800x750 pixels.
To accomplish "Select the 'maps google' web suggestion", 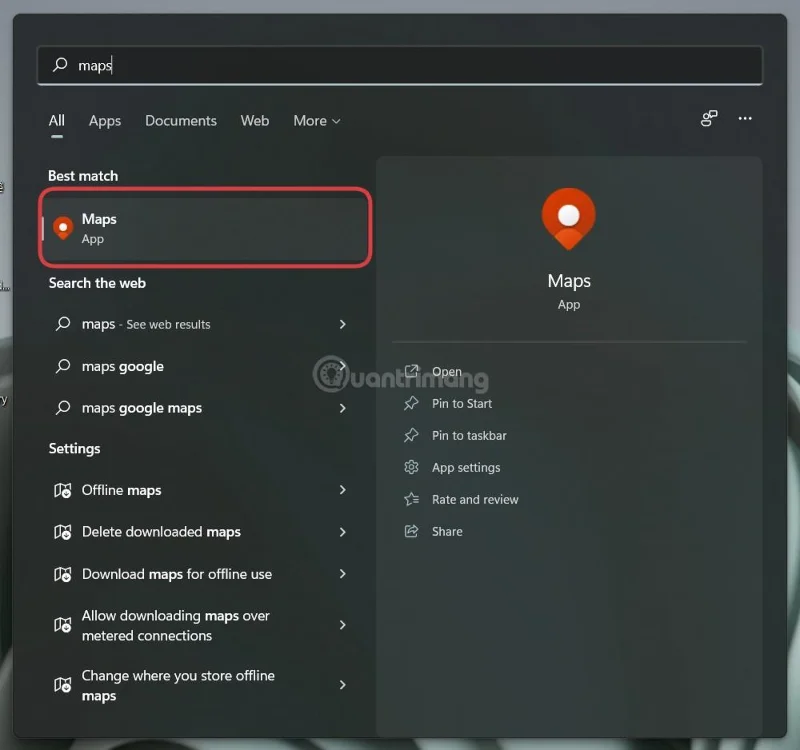I will click(x=201, y=366).
